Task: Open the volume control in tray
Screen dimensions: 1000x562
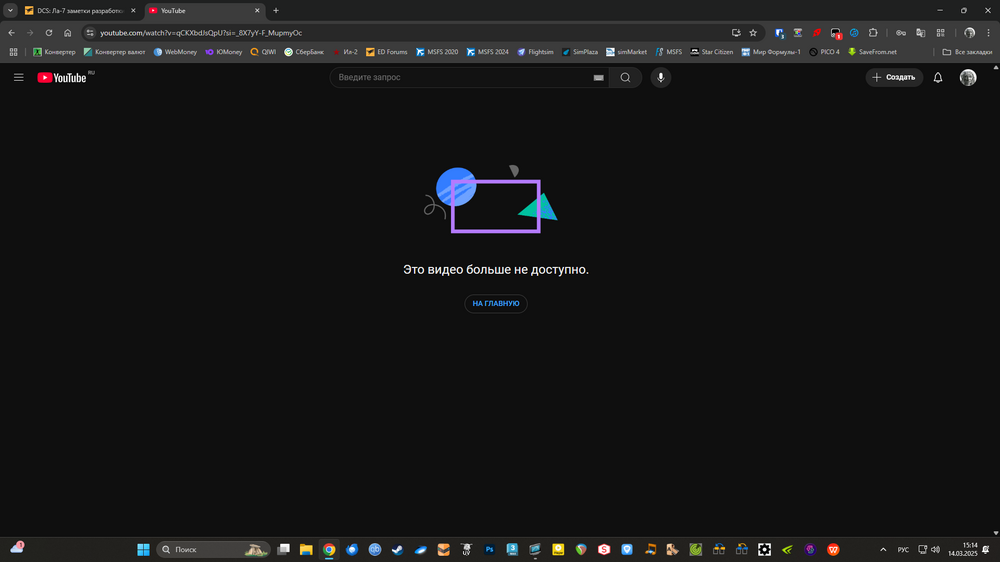Action: (936, 549)
